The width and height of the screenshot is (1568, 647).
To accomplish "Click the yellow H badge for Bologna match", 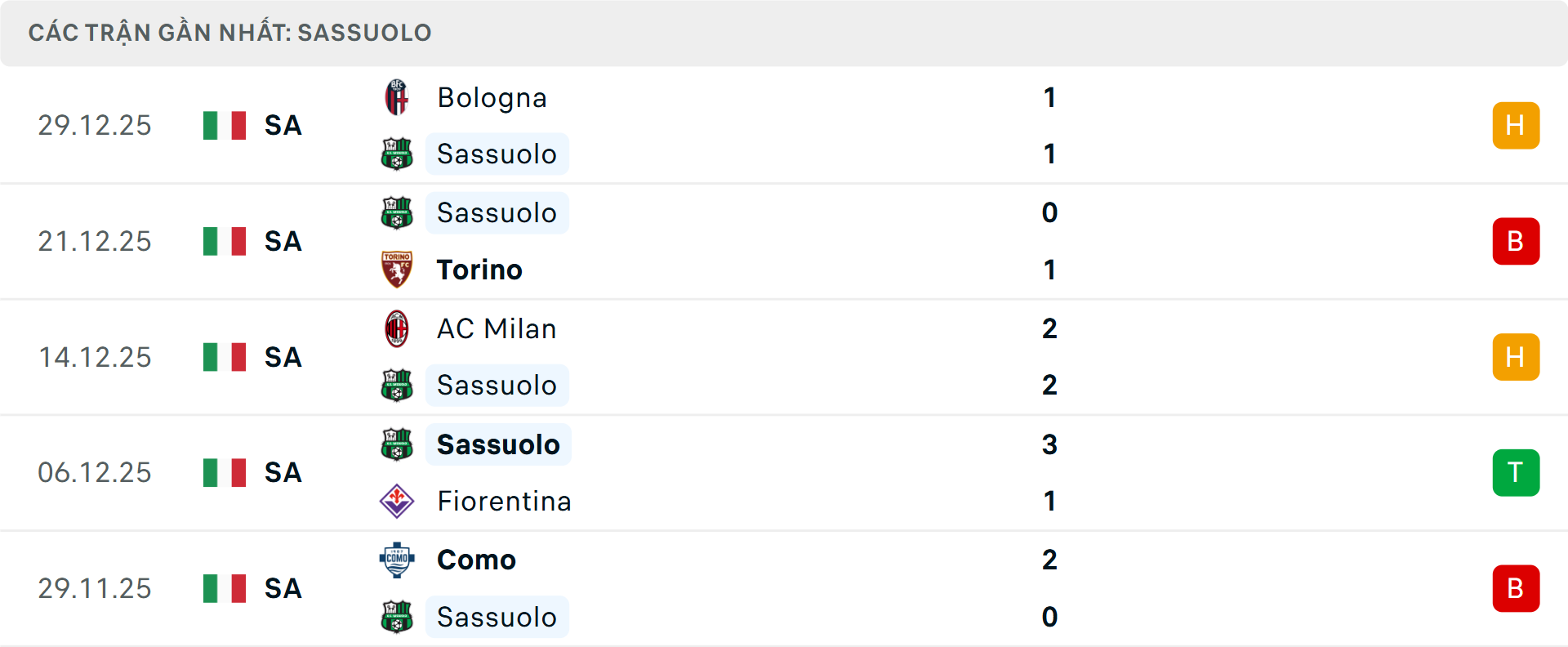I will 1516,126.
